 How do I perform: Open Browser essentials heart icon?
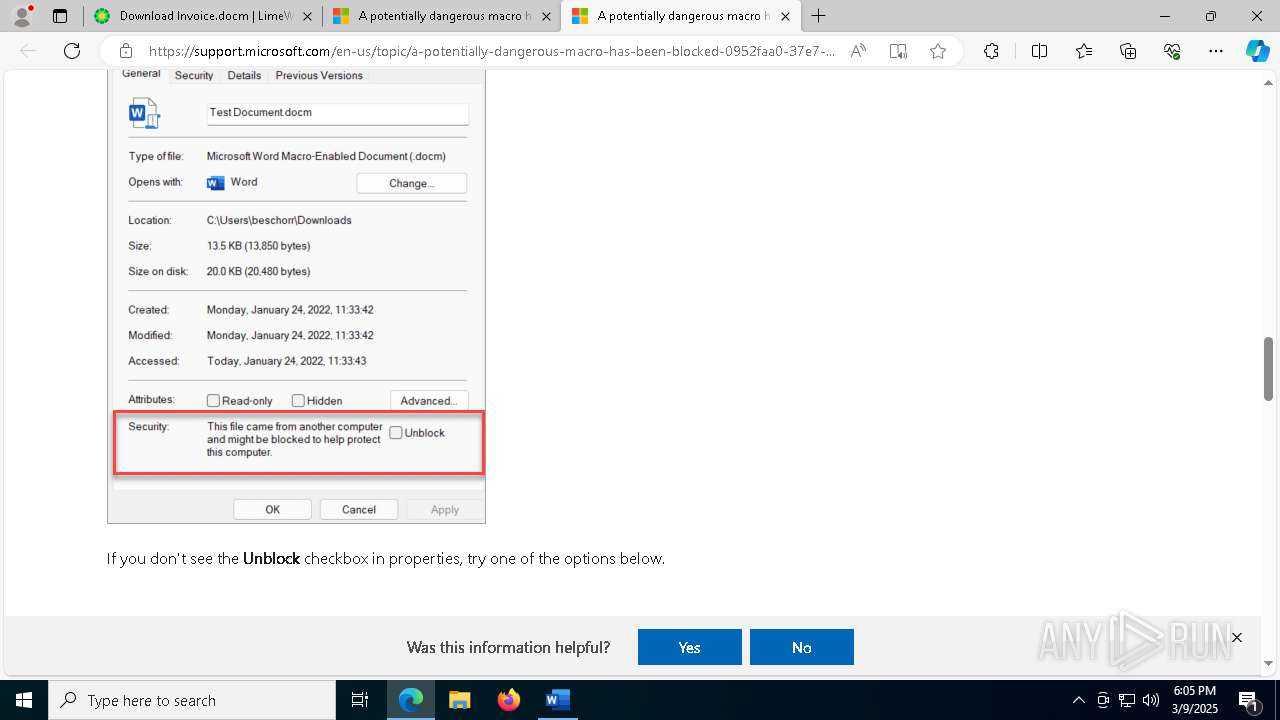click(x=1172, y=51)
